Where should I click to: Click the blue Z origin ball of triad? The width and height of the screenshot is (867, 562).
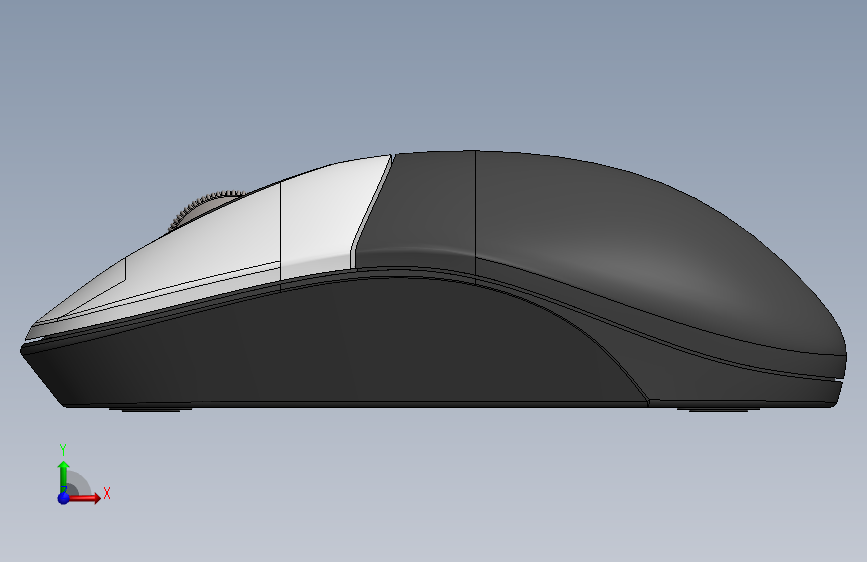click(x=64, y=498)
